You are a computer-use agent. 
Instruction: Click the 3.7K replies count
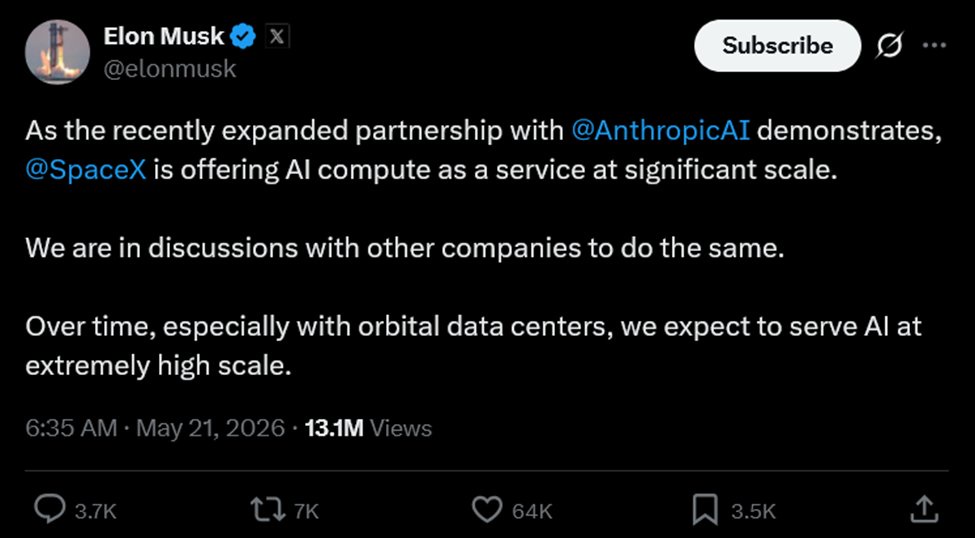(95, 511)
